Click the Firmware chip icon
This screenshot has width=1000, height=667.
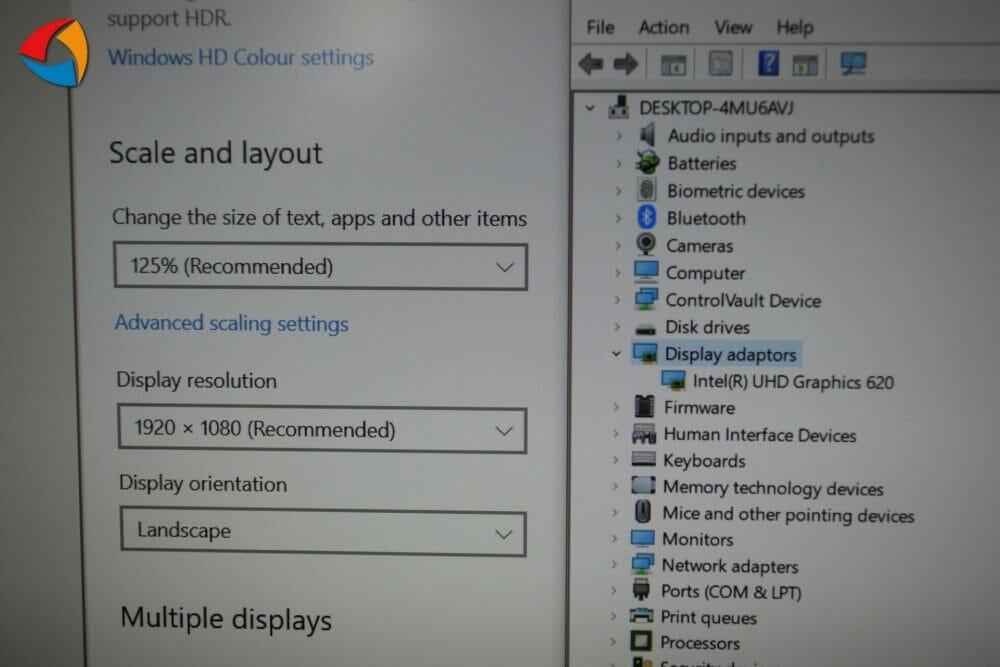pyautogui.click(x=644, y=406)
